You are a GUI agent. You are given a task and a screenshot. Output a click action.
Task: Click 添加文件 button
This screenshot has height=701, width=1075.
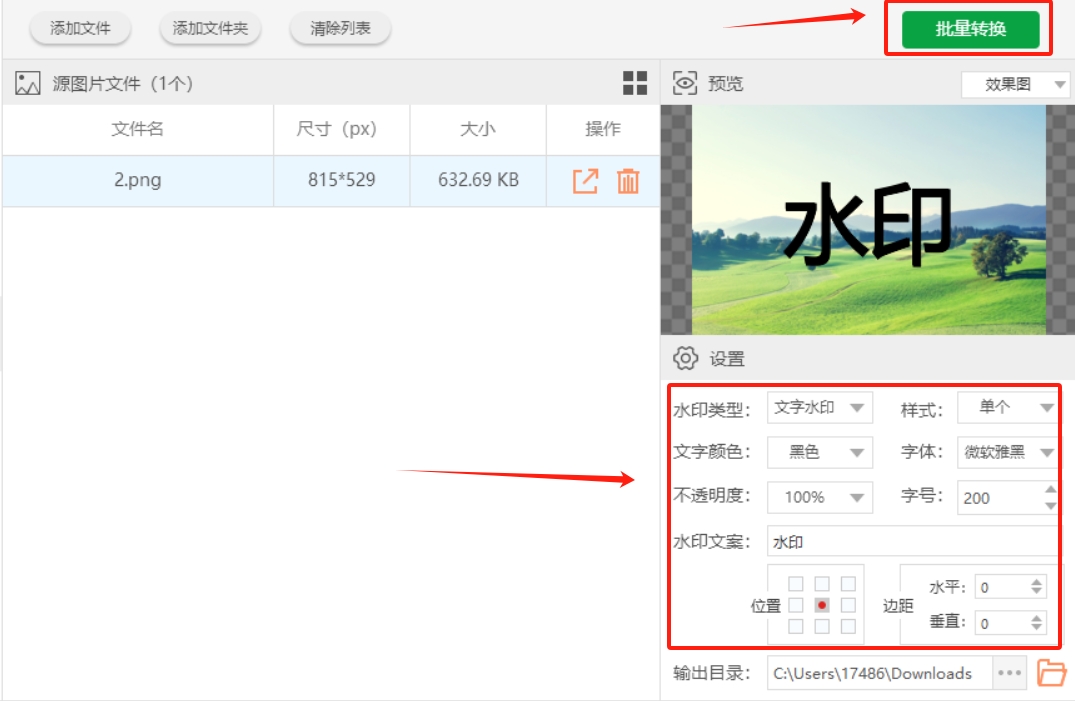tap(80, 28)
